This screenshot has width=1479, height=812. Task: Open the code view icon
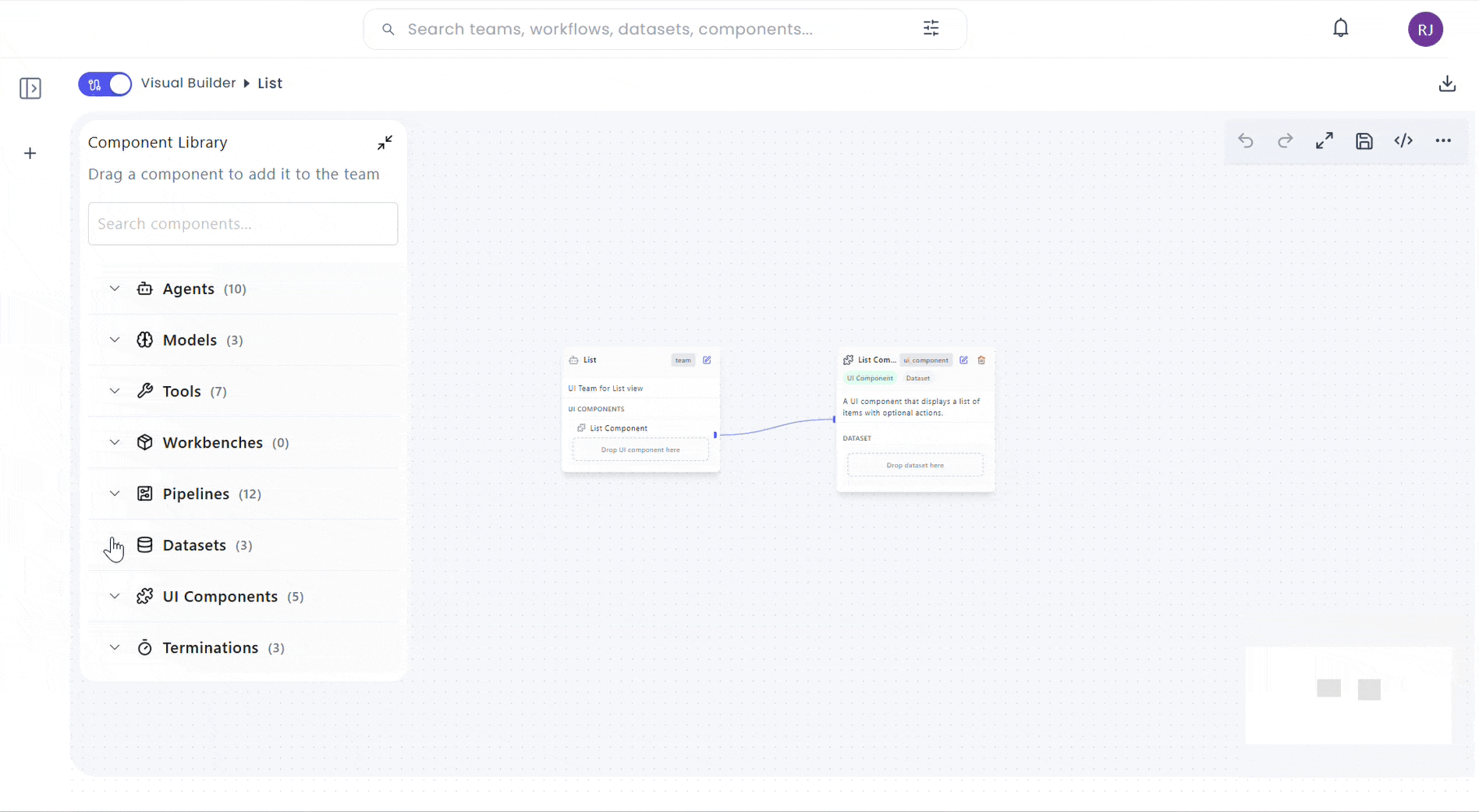point(1403,141)
